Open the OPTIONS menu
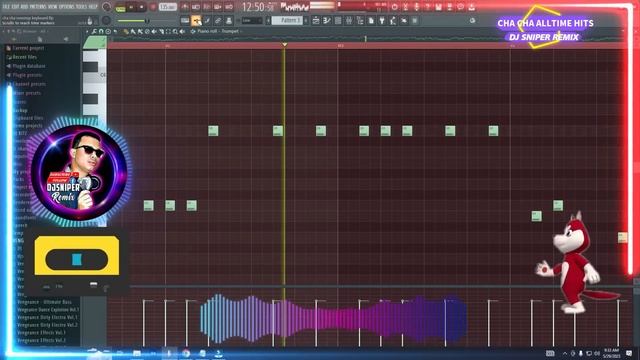The image size is (640, 360). point(67,7)
